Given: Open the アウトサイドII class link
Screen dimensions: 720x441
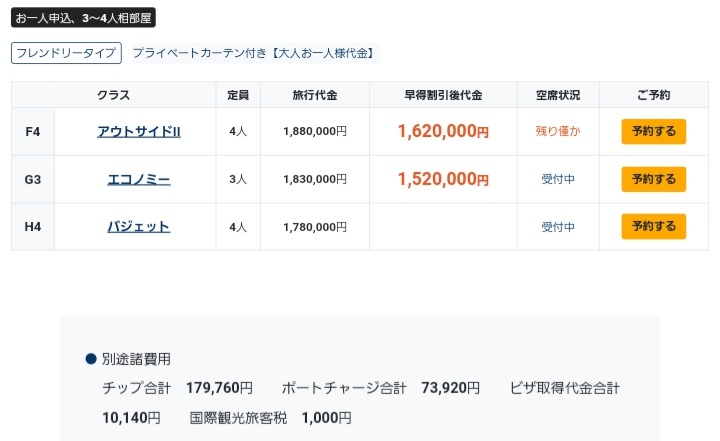Looking at the screenshot, I should (139, 131).
